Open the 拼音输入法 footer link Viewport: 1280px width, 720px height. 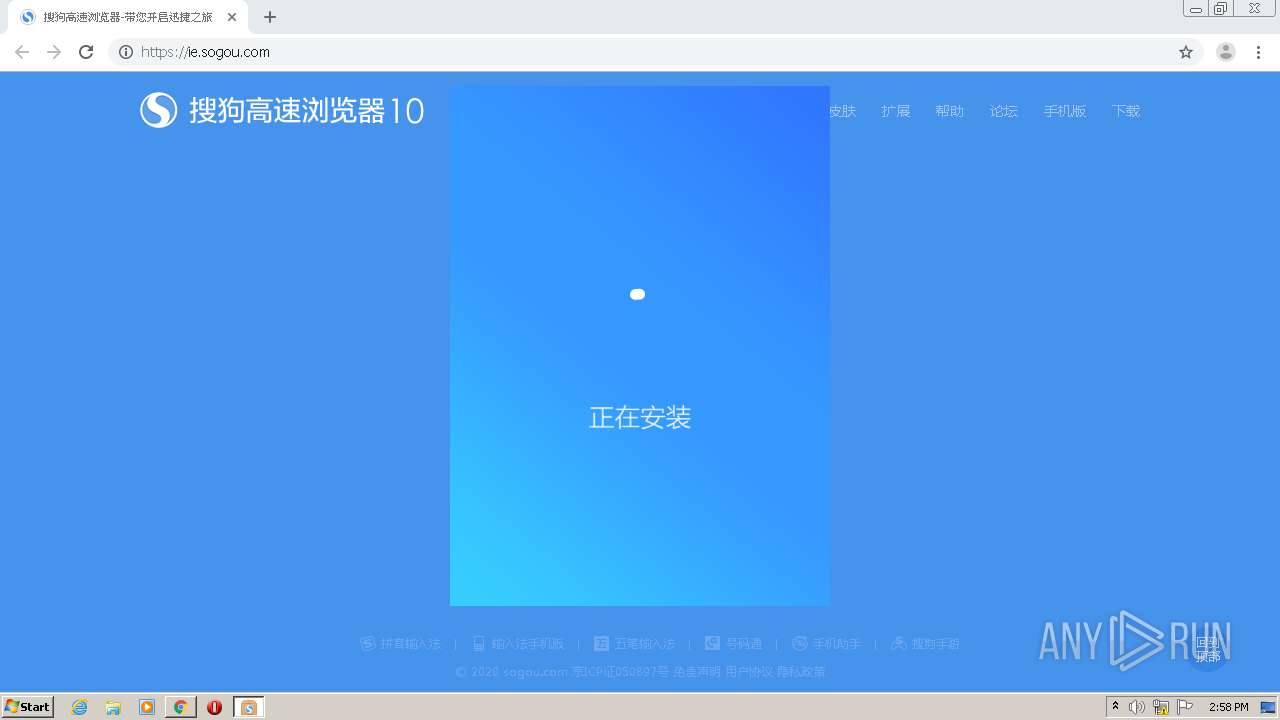coord(400,644)
